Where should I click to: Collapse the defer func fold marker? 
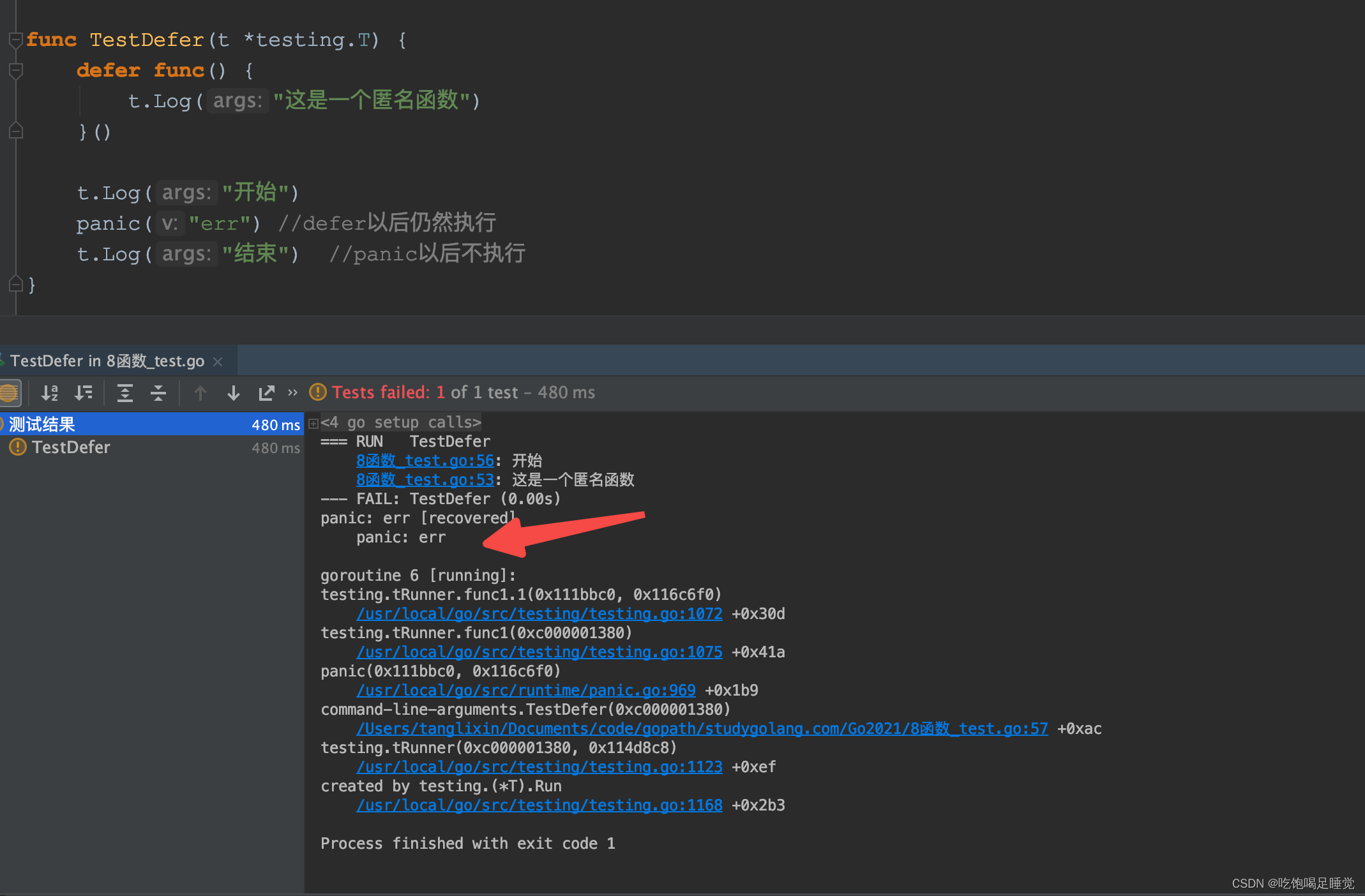(16, 70)
